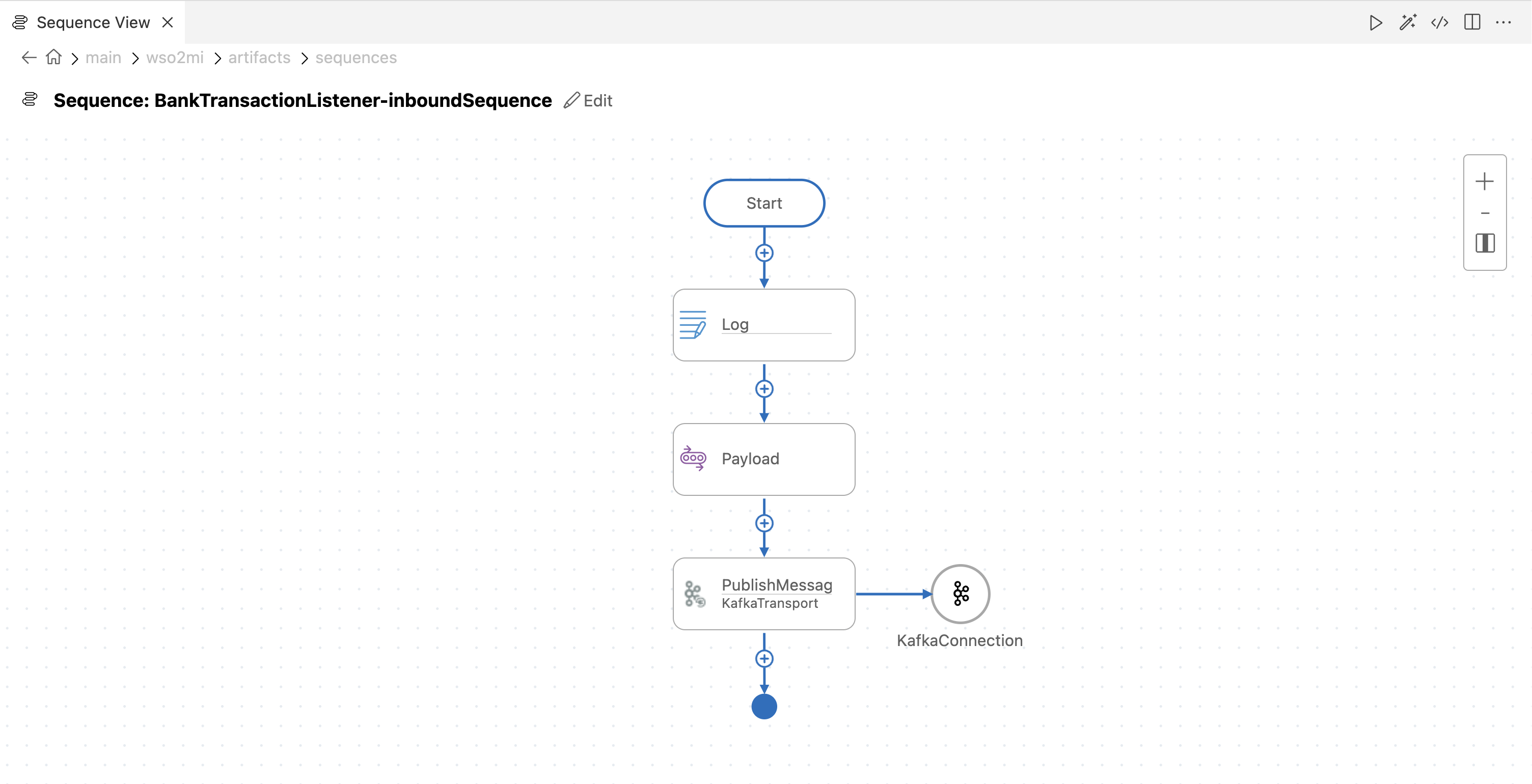This screenshot has height=784, width=1532.
Task: Toggle the diagram minimap panel
Action: 1485,243
